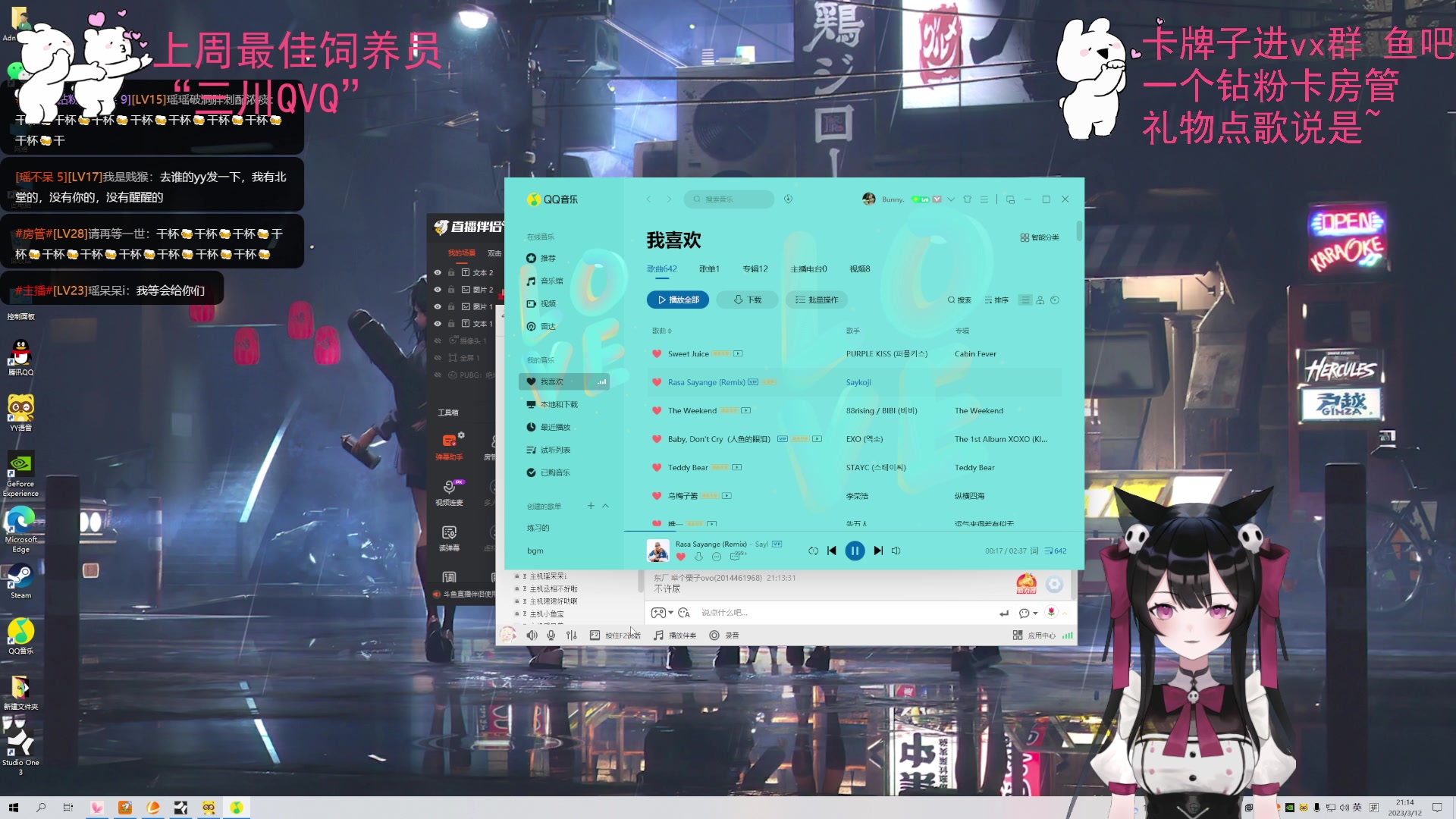Switch to 视频8 tab
Screen dimensions: 1456x819
[x=860, y=269]
